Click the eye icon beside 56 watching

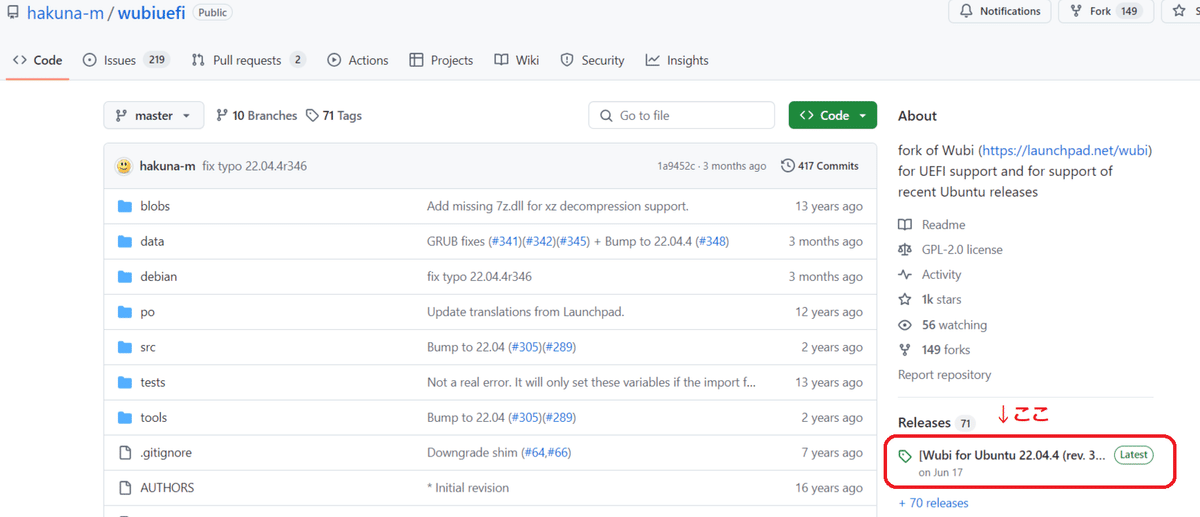click(905, 325)
